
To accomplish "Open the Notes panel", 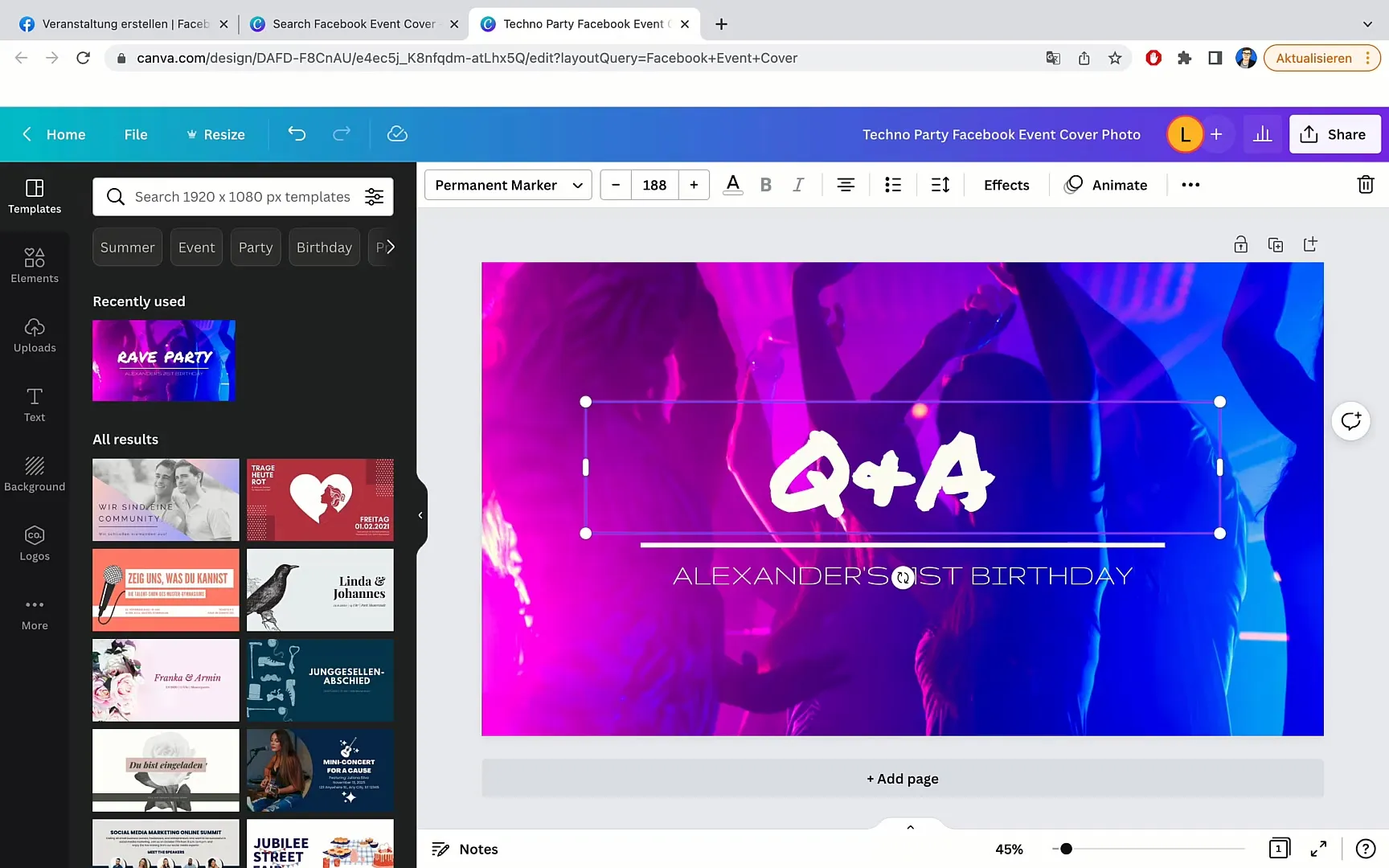I will click(x=465, y=849).
